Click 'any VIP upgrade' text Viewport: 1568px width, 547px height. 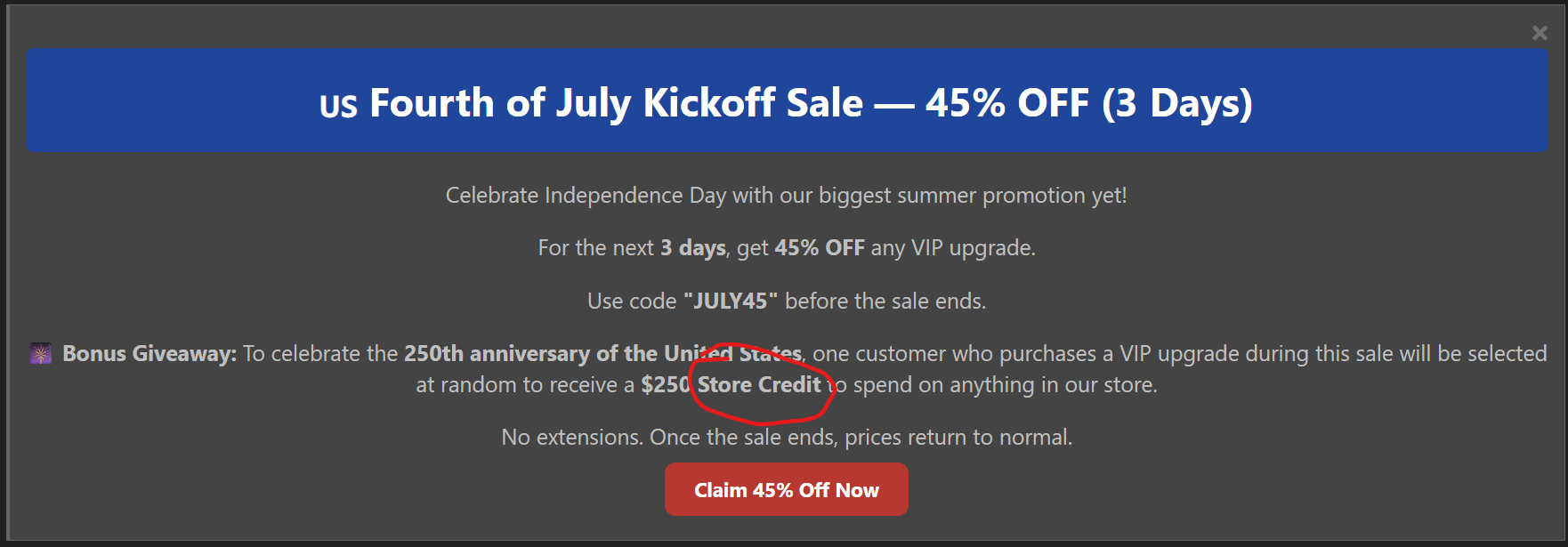tap(953, 248)
